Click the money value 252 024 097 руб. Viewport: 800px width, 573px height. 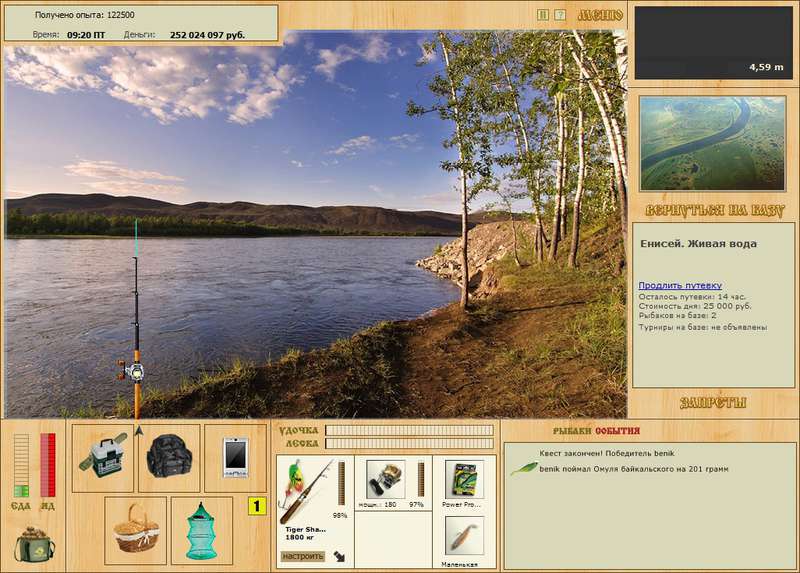point(208,35)
